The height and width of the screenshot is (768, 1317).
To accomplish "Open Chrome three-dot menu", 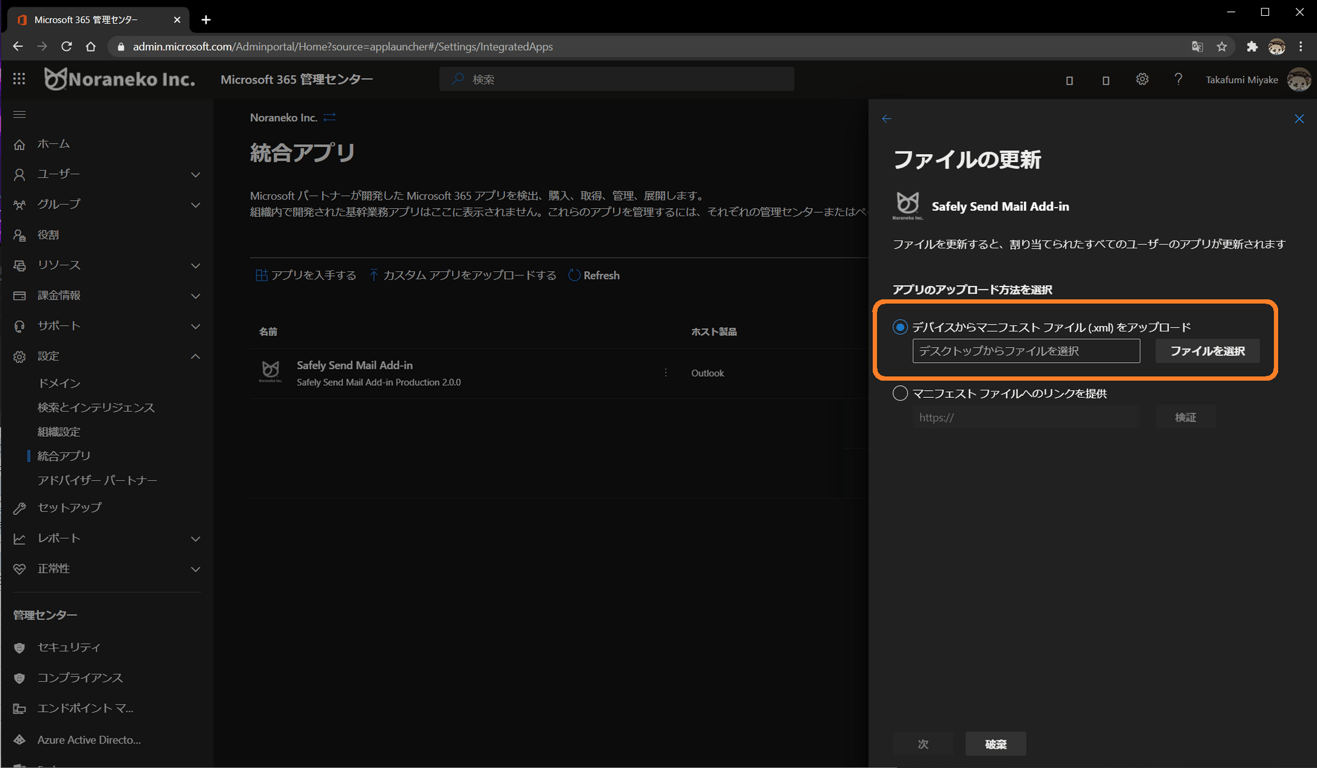I will click(1301, 47).
